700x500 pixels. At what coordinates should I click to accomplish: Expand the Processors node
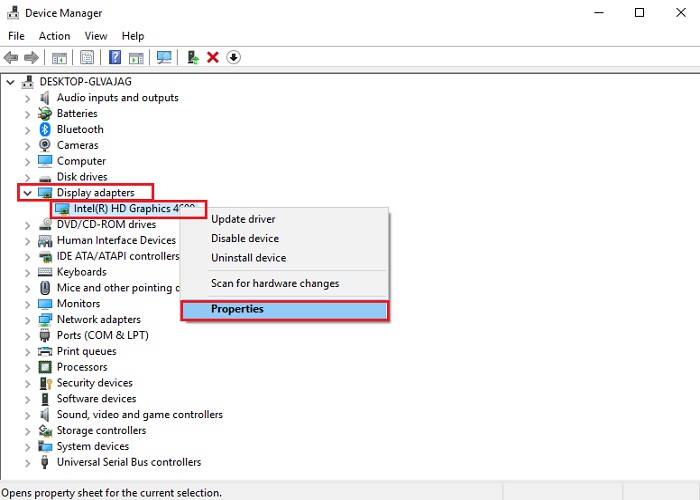click(x=28, y=367)
